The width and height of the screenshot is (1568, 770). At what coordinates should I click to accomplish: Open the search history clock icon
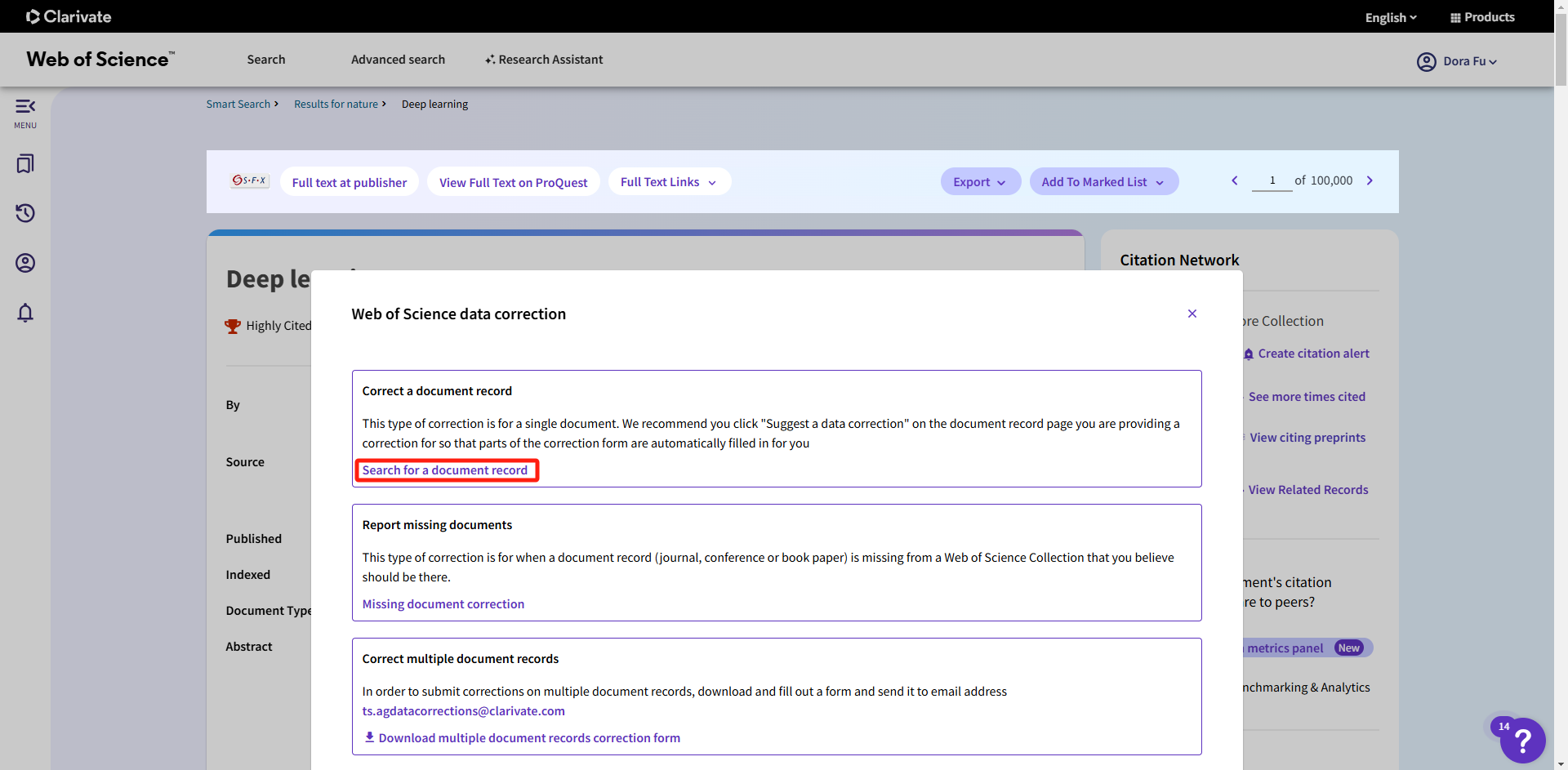(25, 213)
